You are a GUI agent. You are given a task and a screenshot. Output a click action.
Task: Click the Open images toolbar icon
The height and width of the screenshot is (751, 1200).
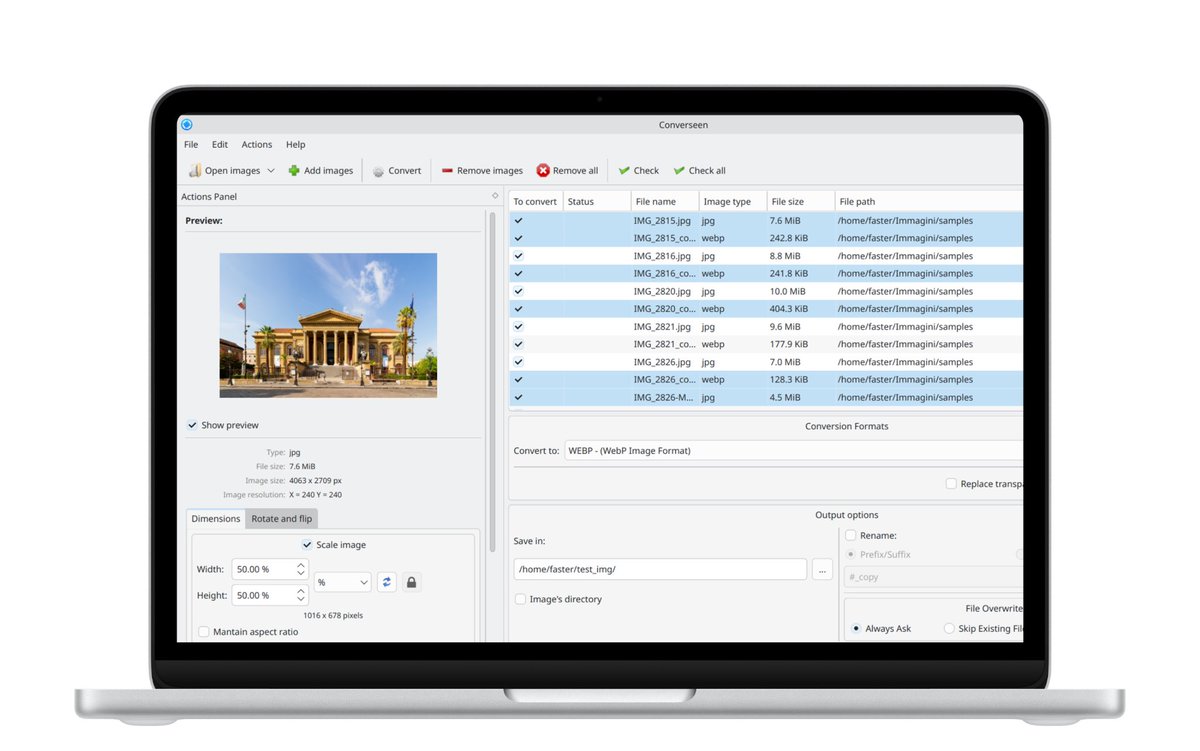(195, 171)
